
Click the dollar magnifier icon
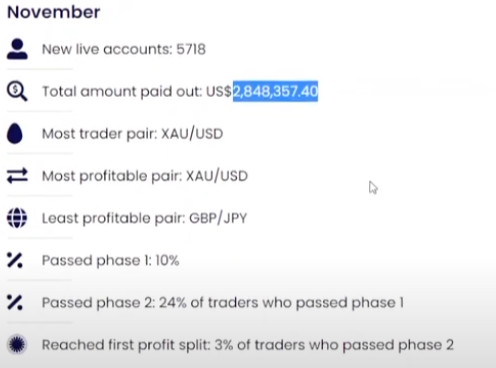[x=17, y=91]
